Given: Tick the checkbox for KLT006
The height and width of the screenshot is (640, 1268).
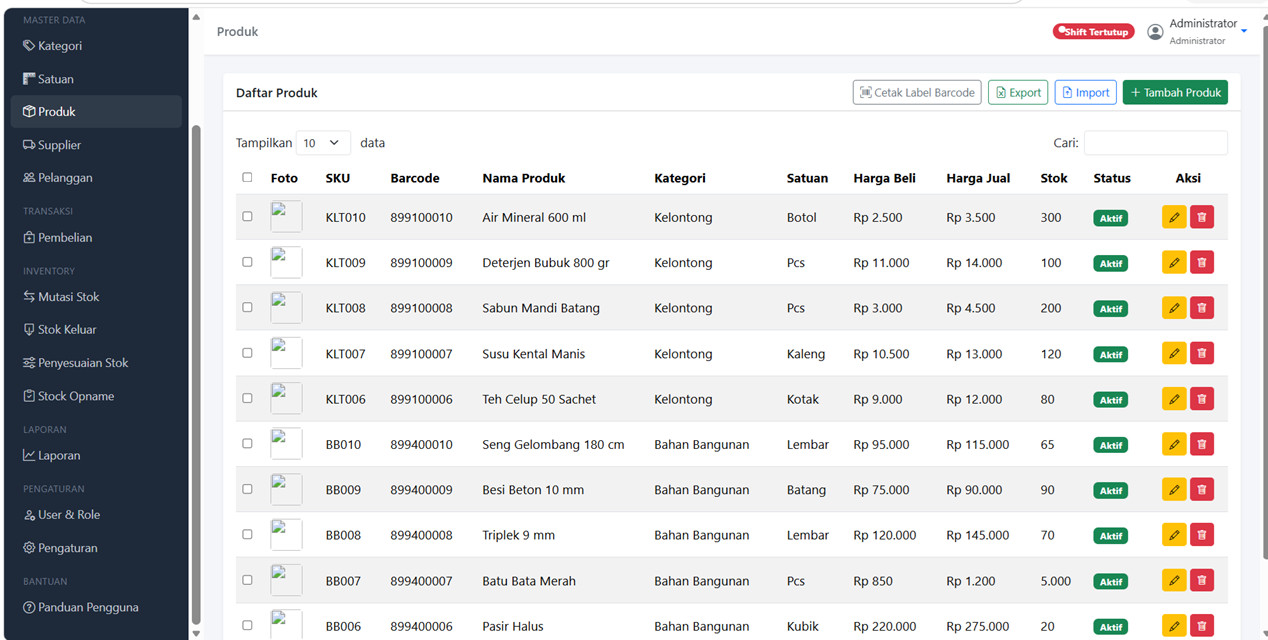Looking at the screenshot, I should [x=247, y=398].
